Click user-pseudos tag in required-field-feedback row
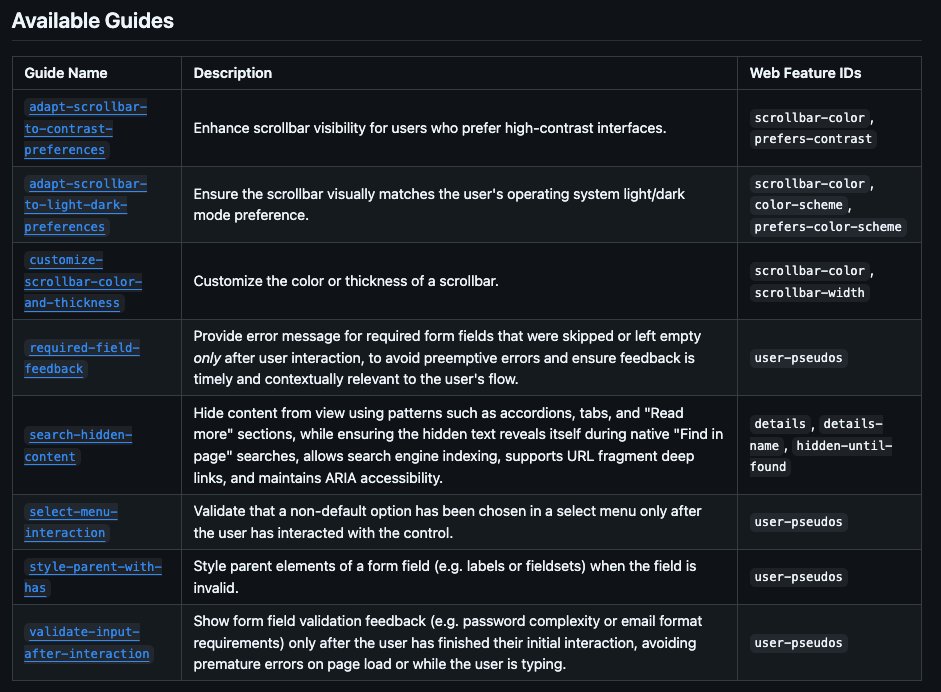The height and width of the screenshot is (692, 941). (x=798, y=358)
